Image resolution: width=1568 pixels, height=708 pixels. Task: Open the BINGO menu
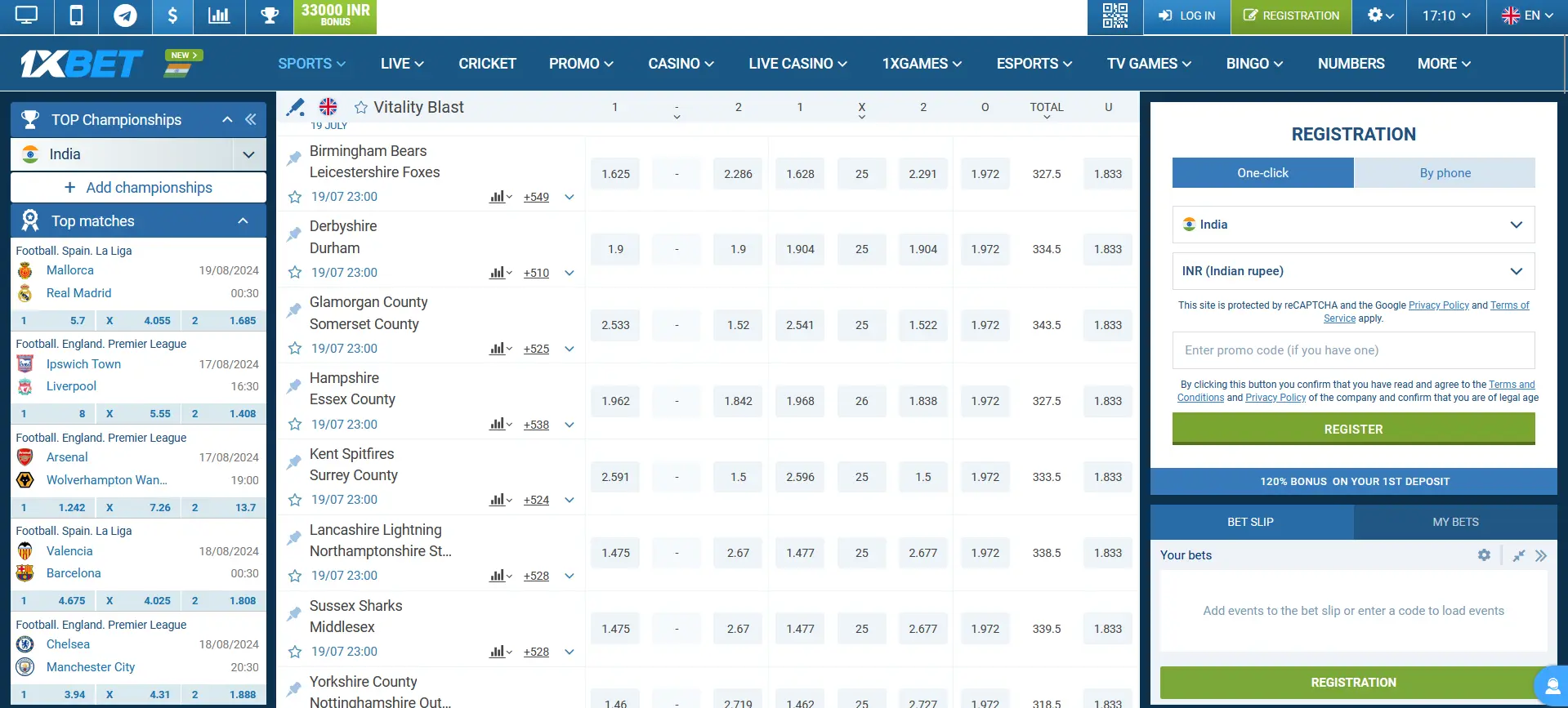1254,64
